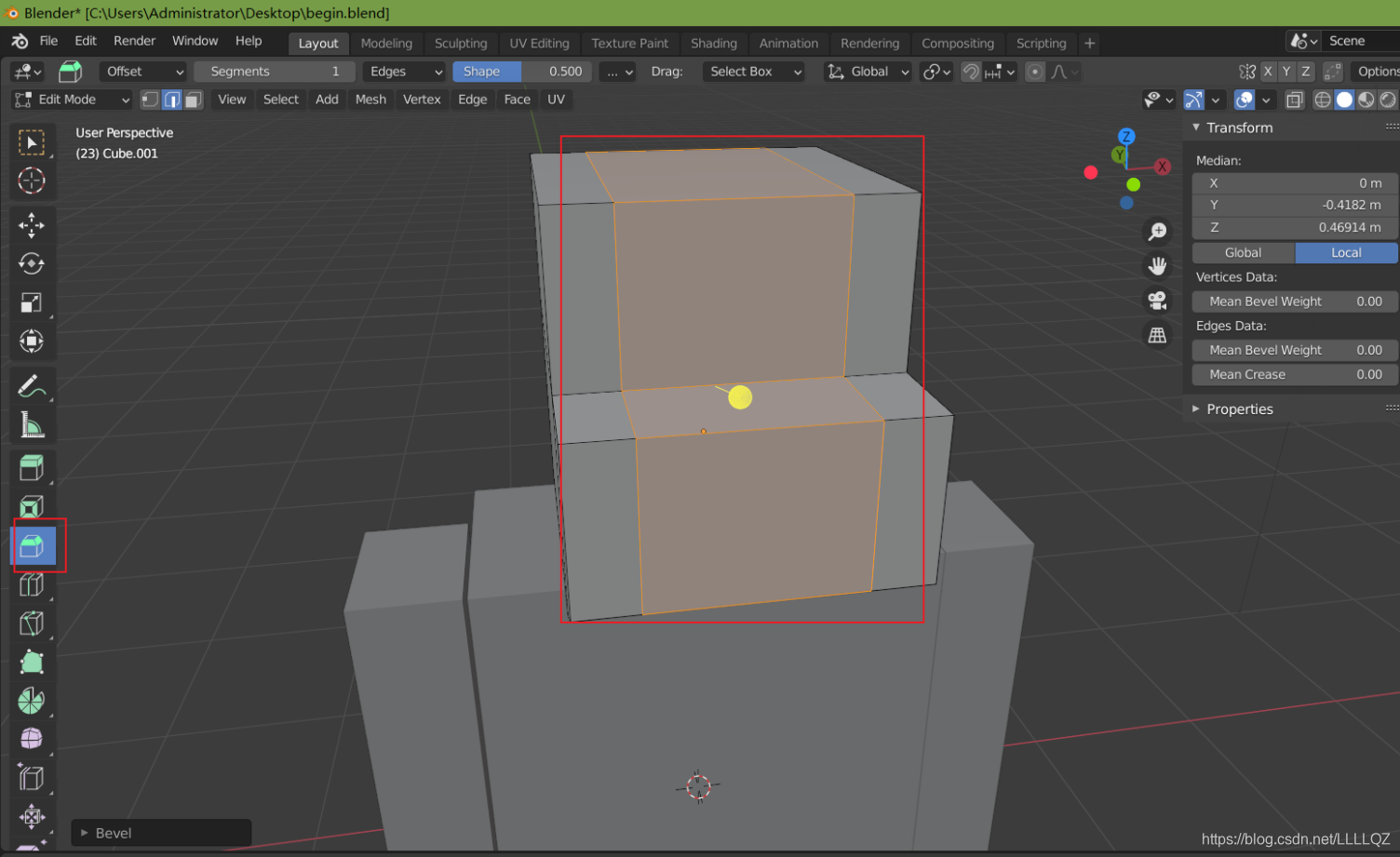Select Local coordinates button
This screenshot has width=1400, height=857.
(1346, 253)
